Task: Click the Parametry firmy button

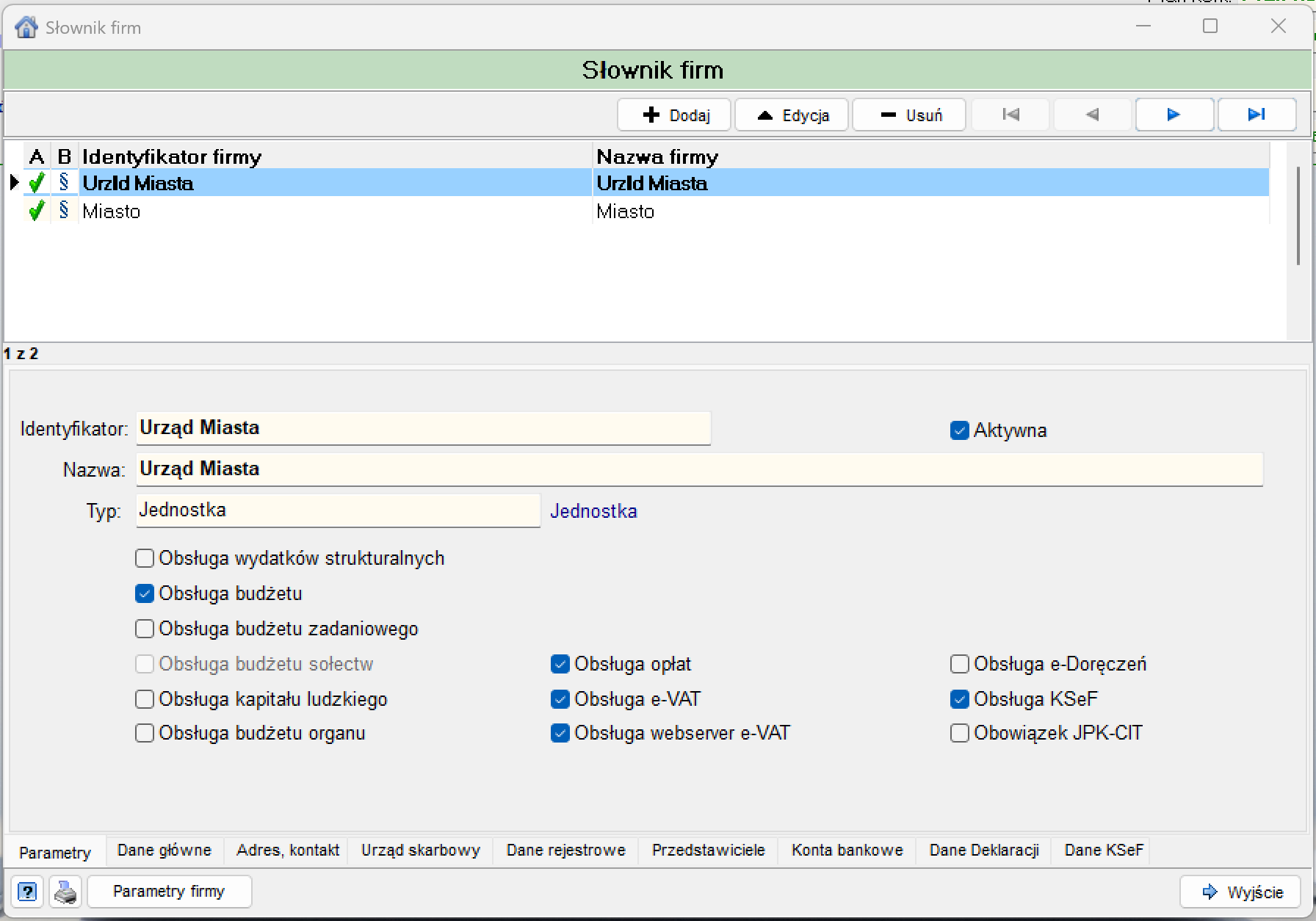Action: (169, 892)
